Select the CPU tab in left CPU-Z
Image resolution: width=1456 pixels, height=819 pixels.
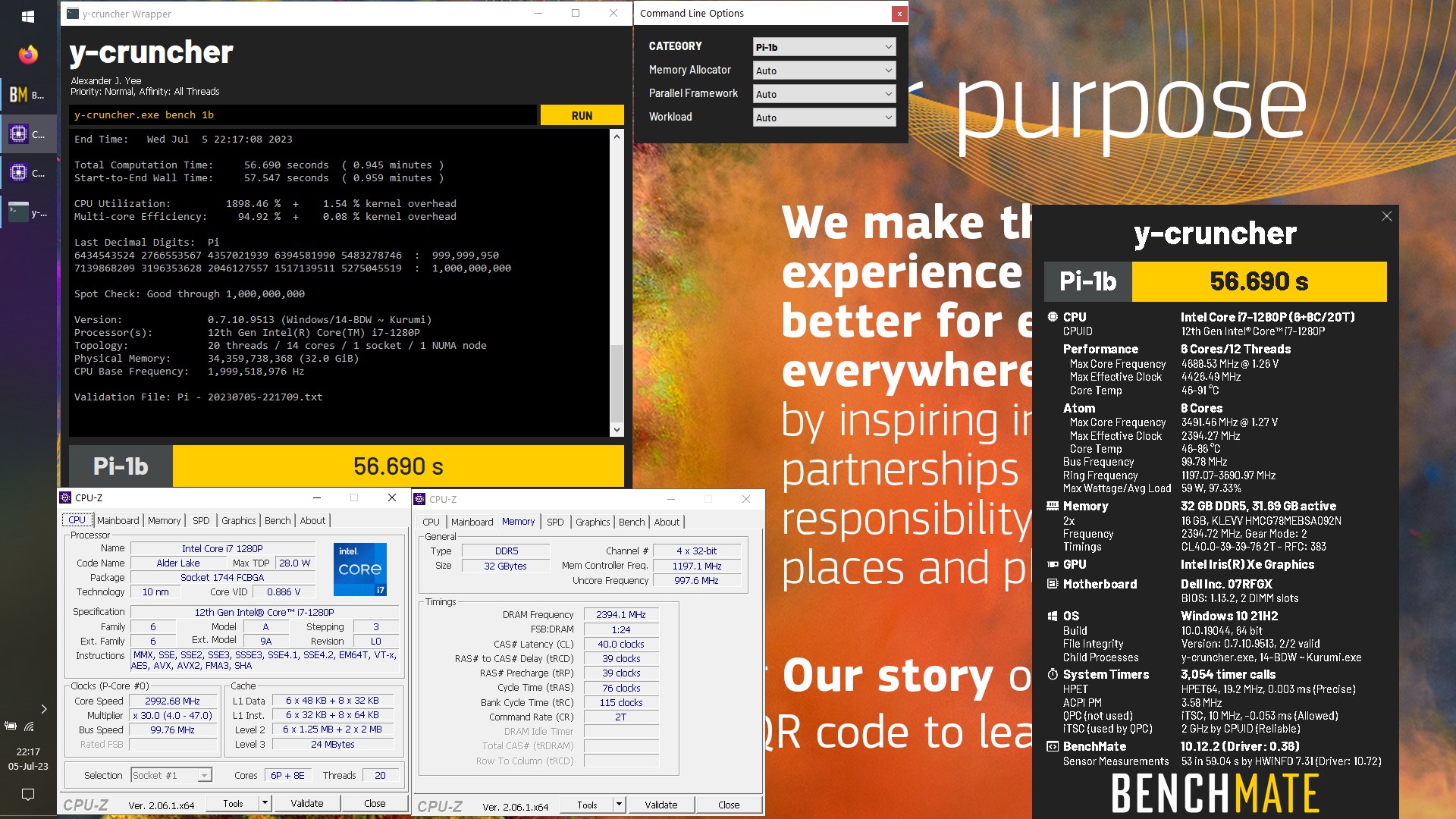[77, 520]
